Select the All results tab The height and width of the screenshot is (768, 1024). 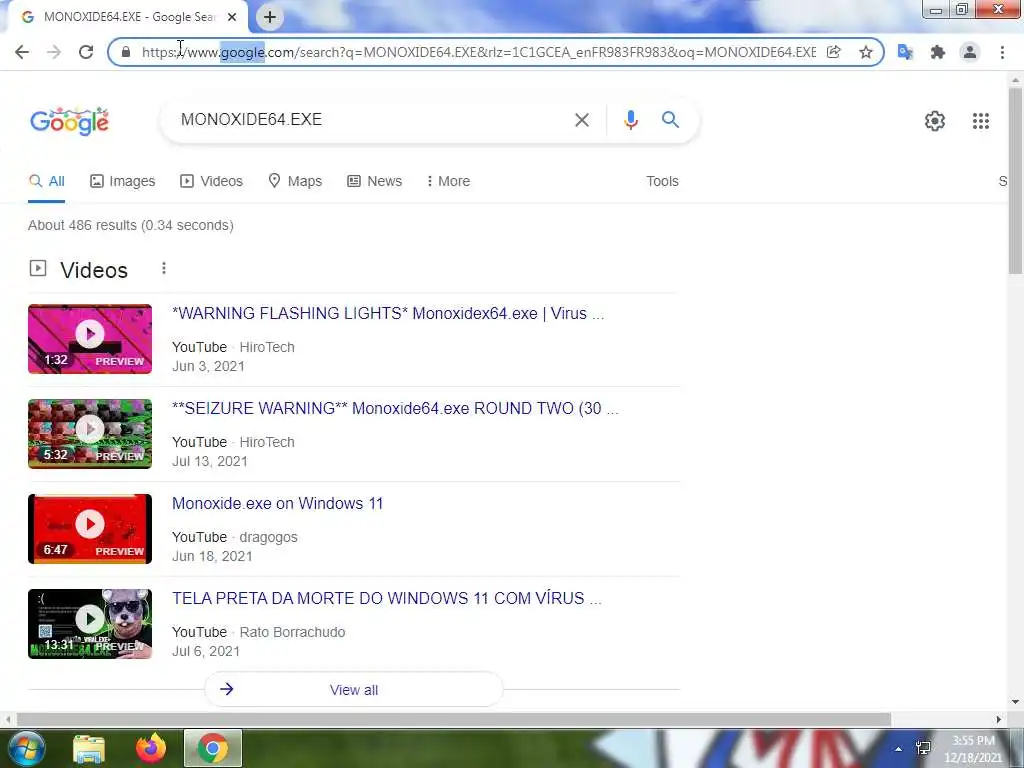(x=46, y=182)
